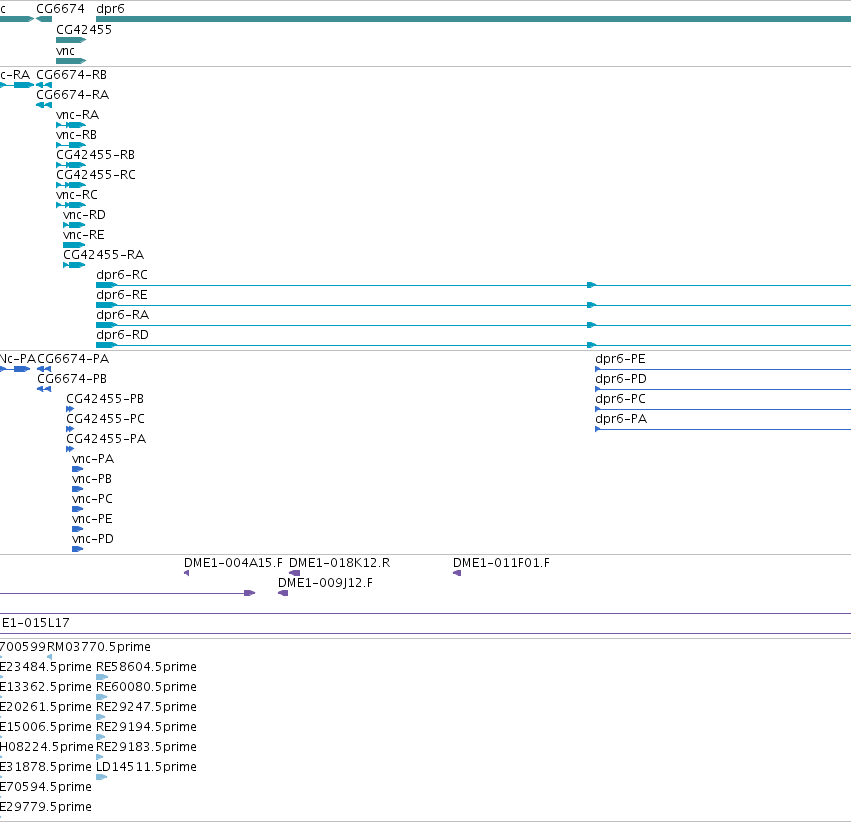
Task: Select the E1-015L17 BAC label
Action: click(x=36, y=623)
